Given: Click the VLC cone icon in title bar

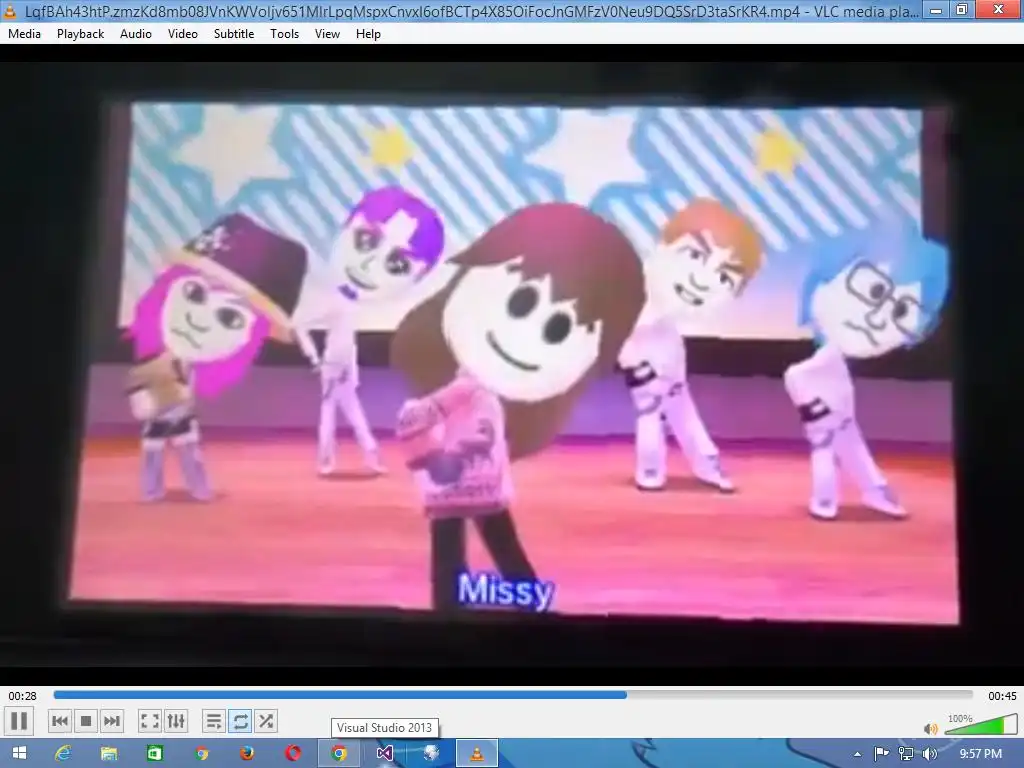Looking at the screenshot, I should (10, 10).
